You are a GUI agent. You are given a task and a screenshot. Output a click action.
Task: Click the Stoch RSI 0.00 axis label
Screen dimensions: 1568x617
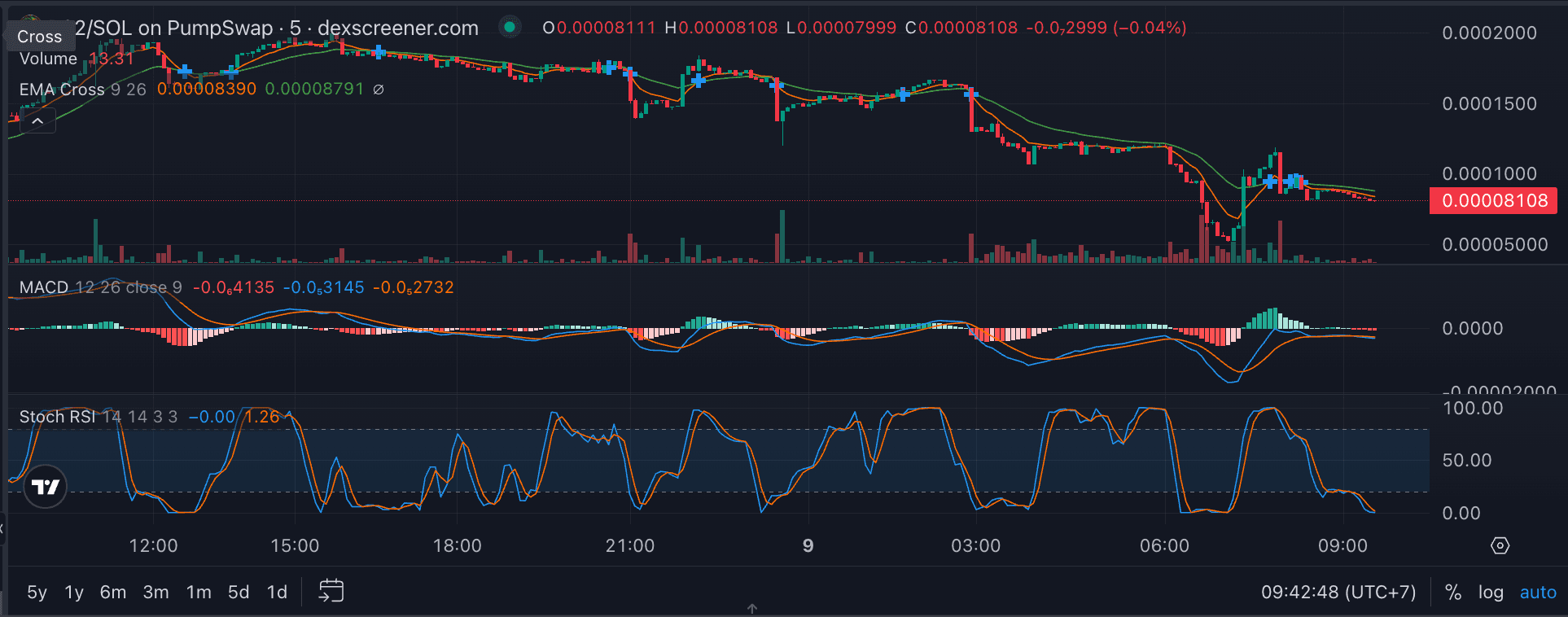pyautogui.click(x=1461, y=513)
